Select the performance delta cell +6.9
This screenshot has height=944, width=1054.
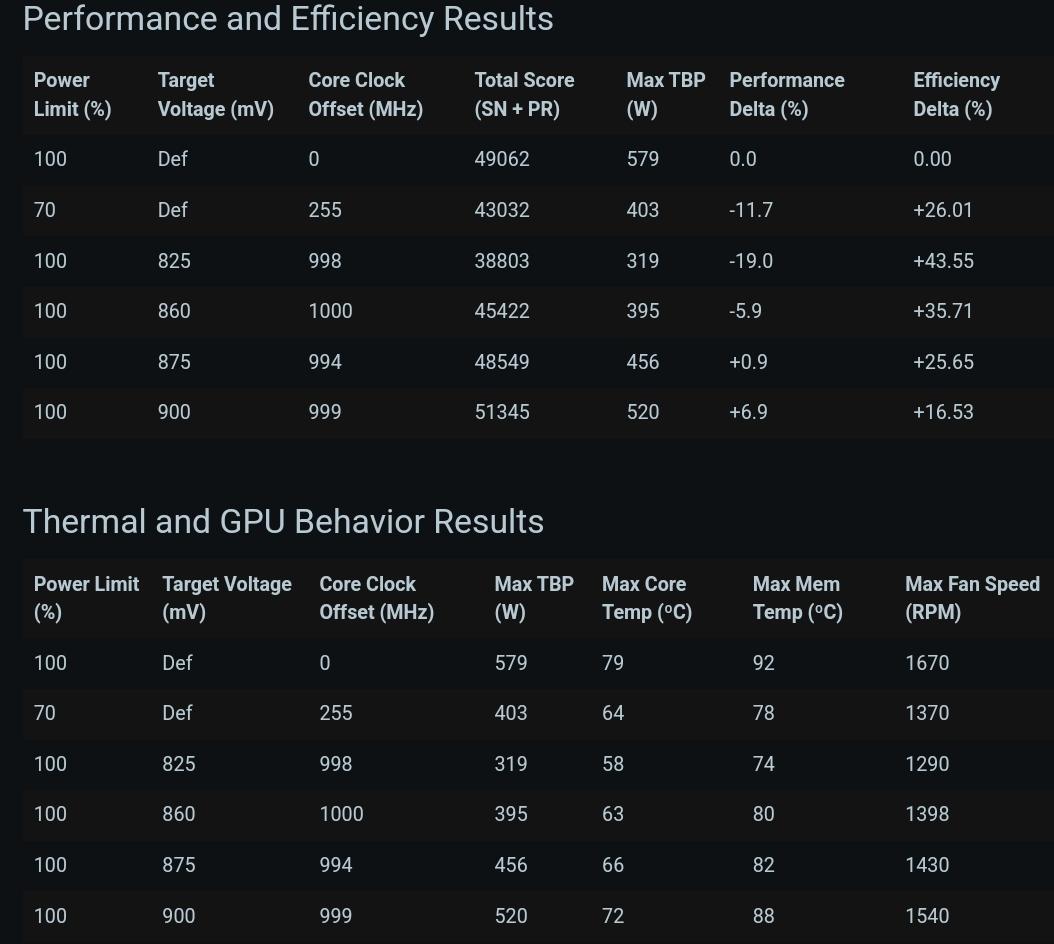tap(748, 412)
